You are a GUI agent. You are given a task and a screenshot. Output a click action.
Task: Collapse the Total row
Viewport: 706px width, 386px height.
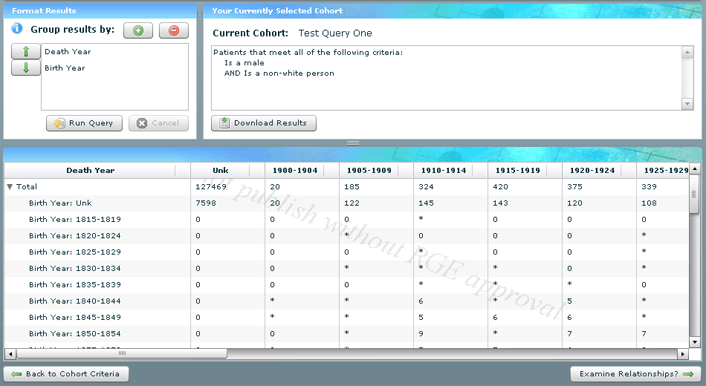pyautogui.click(x=10, y=186)
